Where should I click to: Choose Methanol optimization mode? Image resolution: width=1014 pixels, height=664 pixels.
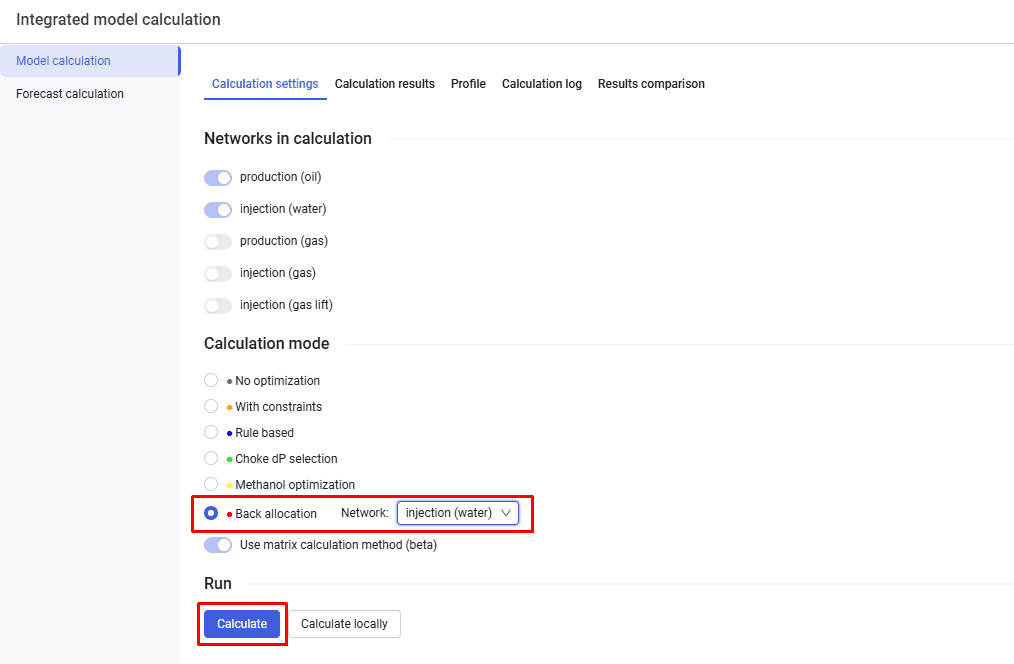click(x=211, y=484)
